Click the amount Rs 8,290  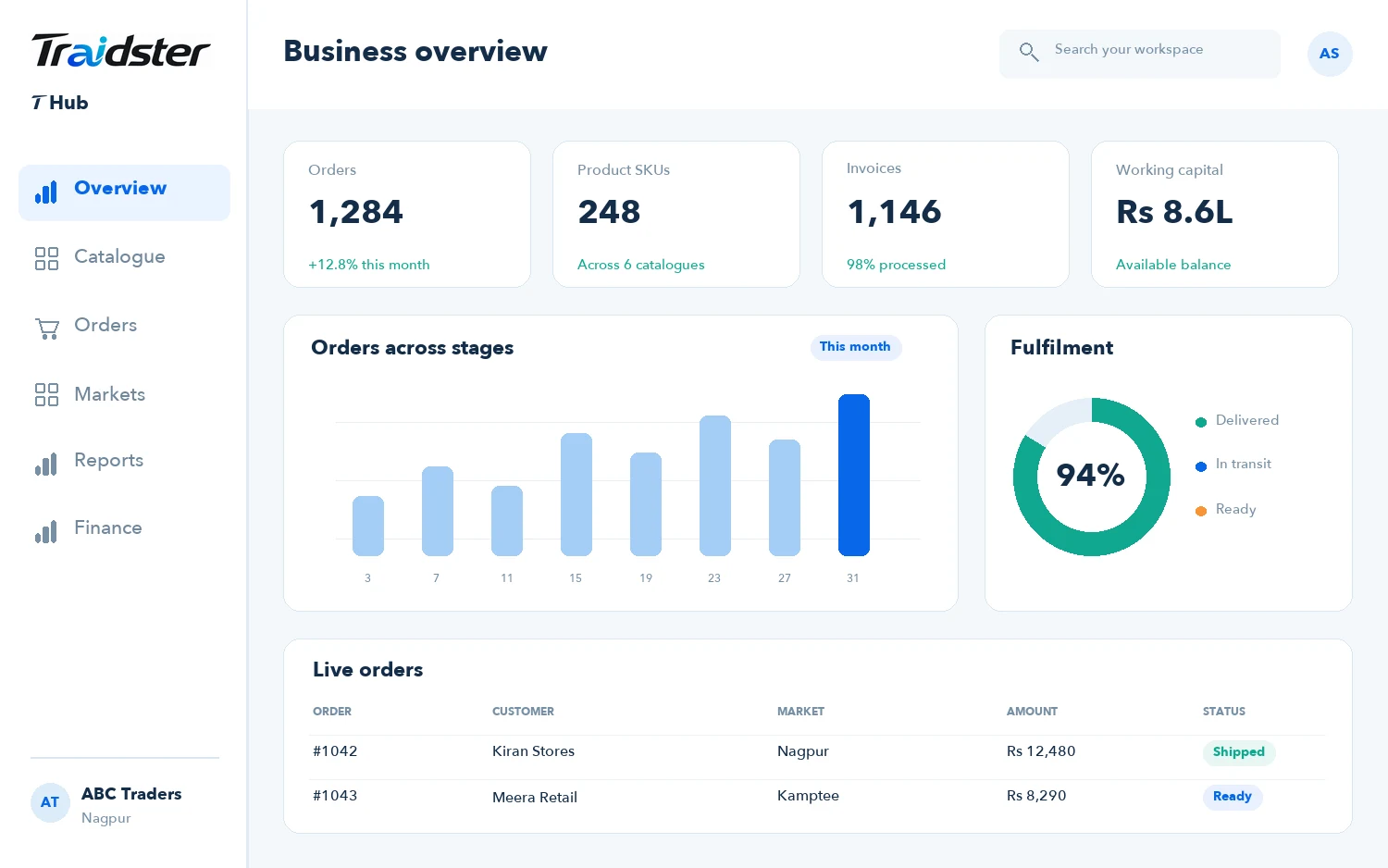[x=1036, y=796]
